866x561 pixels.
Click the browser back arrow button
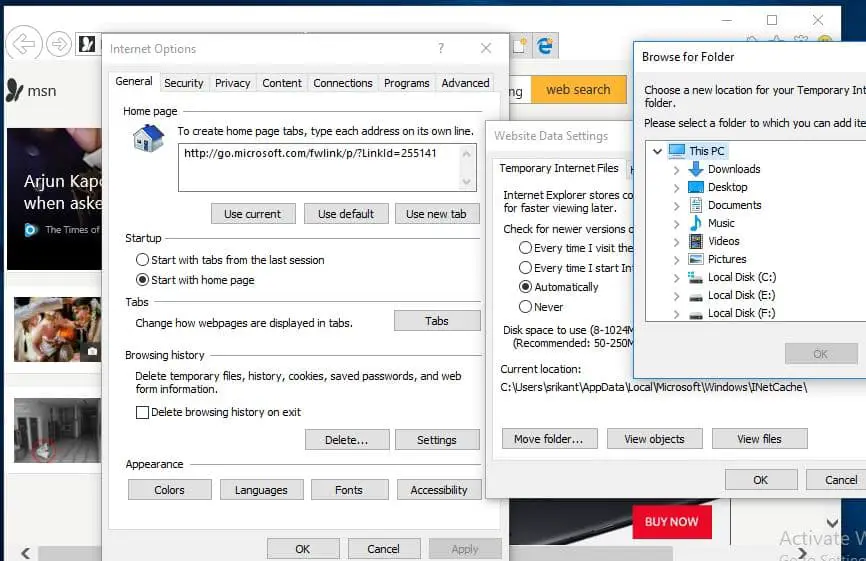point(24,43)
